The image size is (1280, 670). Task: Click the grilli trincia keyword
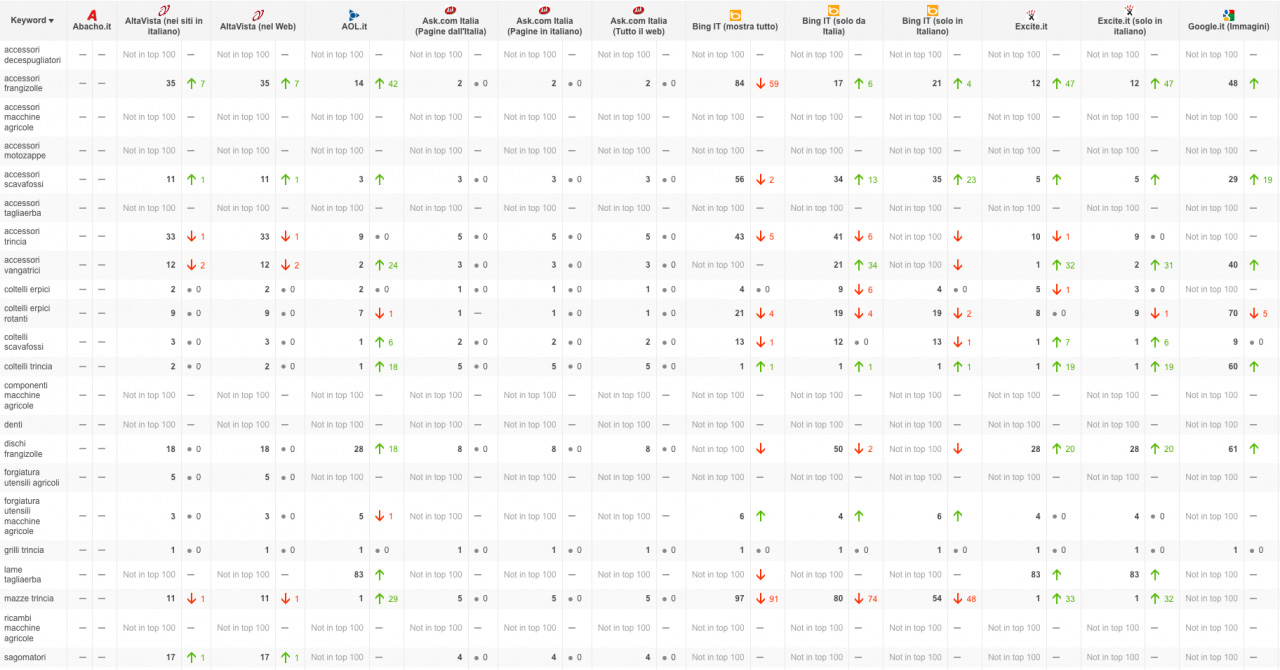coord(24,550)
